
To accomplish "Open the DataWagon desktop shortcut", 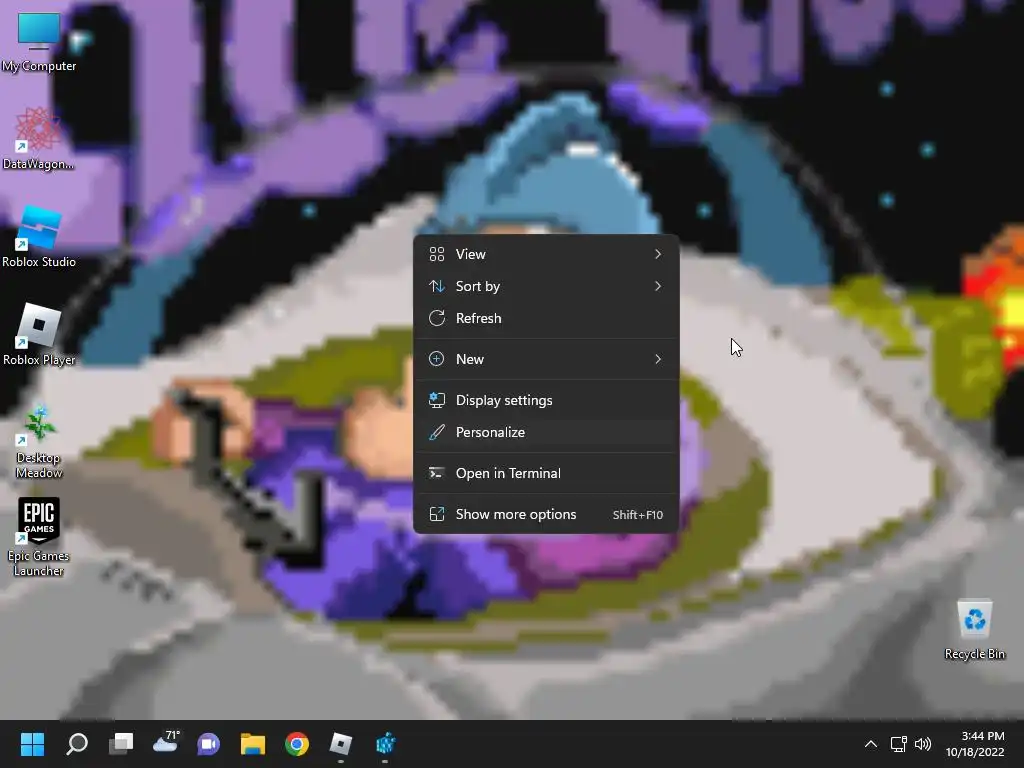I will tap(39, 138).
